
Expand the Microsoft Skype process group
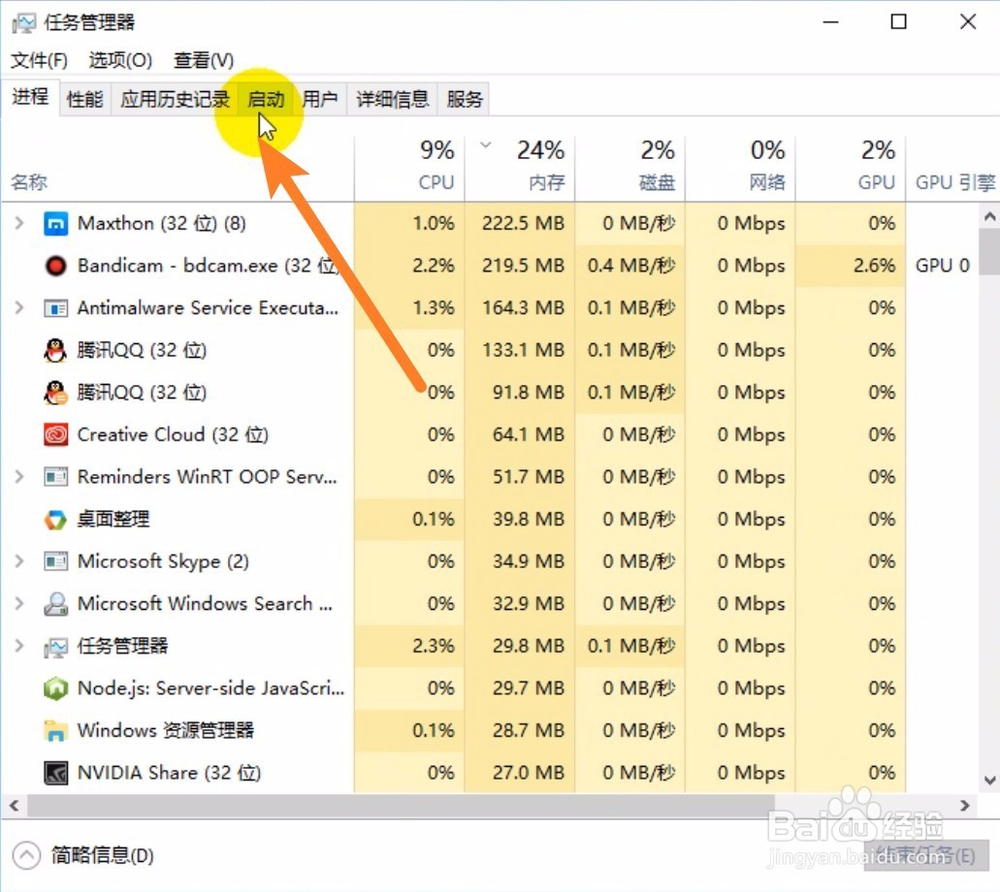tap(19, 561)
